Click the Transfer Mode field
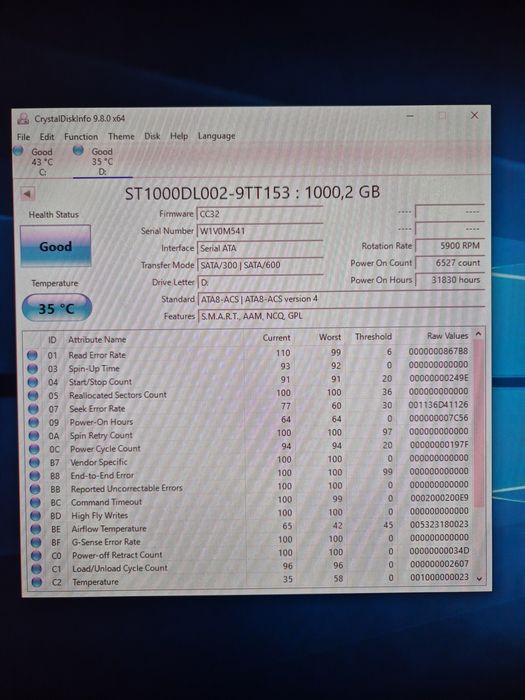 click(260, 265)
